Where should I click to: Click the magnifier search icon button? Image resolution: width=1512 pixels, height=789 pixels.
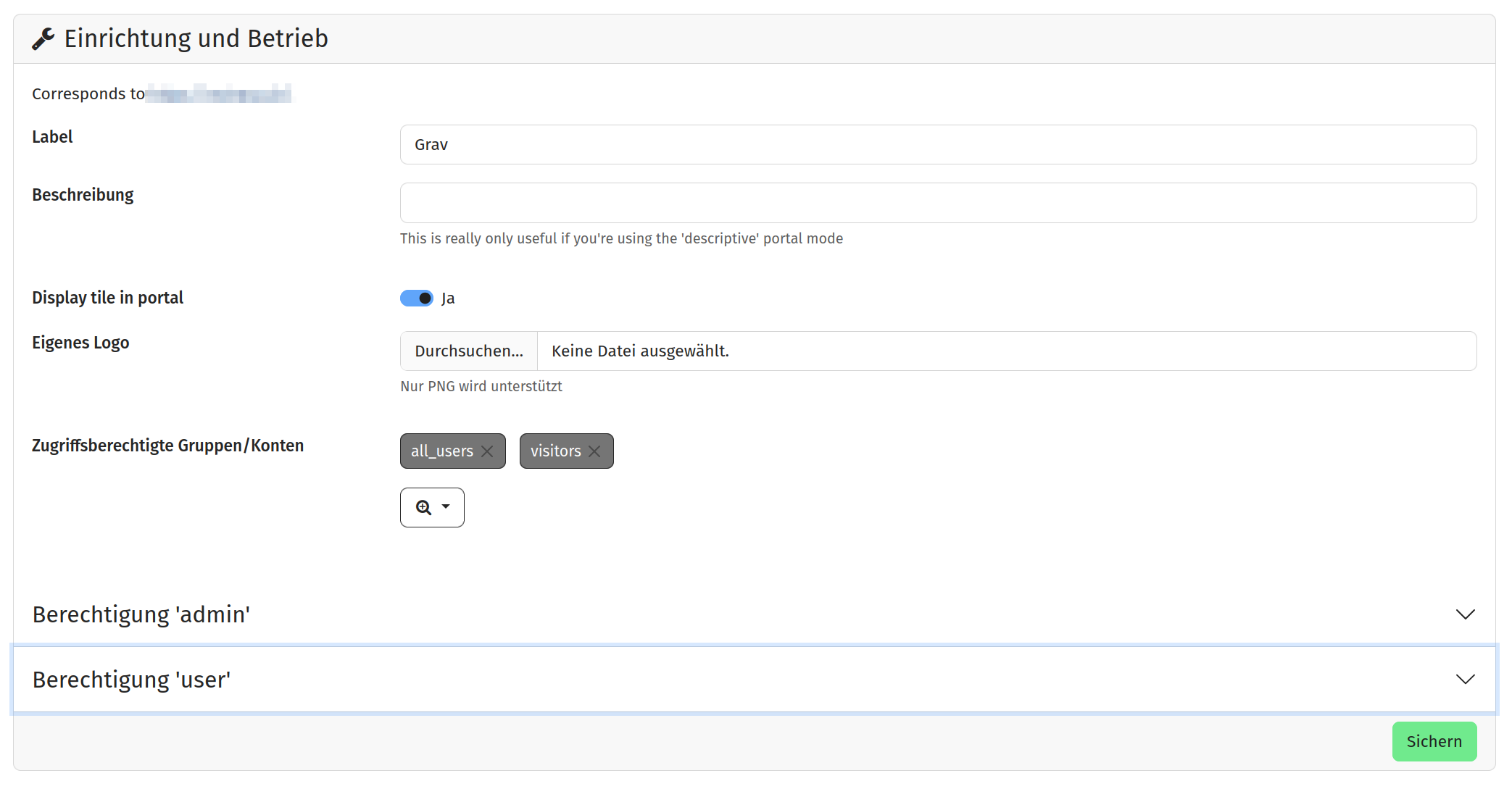tap(423, 508)
